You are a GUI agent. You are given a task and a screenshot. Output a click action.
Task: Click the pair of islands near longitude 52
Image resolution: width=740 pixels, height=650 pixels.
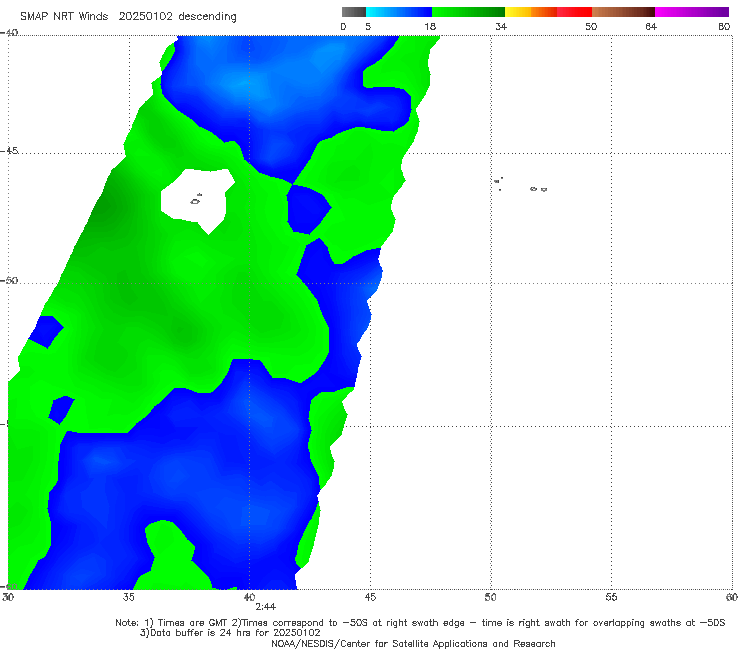tap(538, 189)
